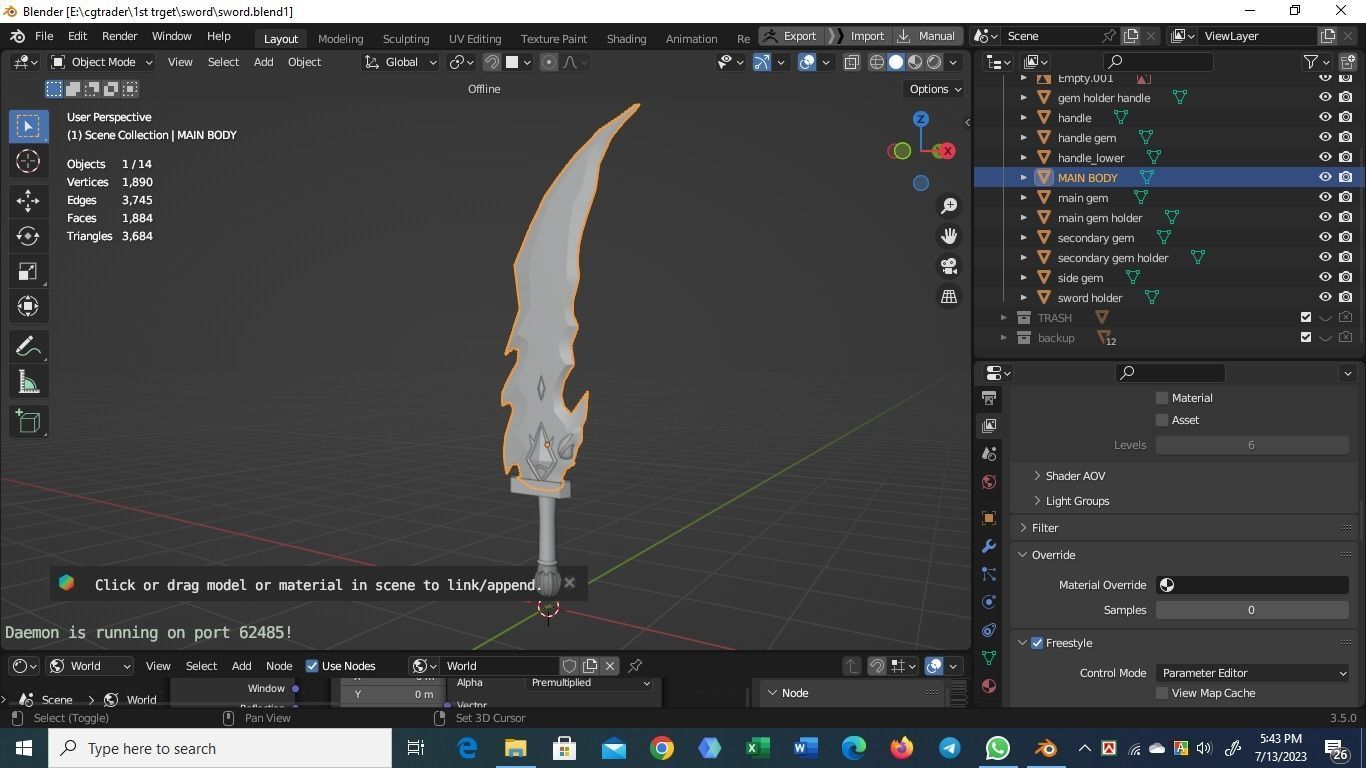1366x768 pixels.
Task: Switch to rendered viewport shading
Action: (934, 62)
